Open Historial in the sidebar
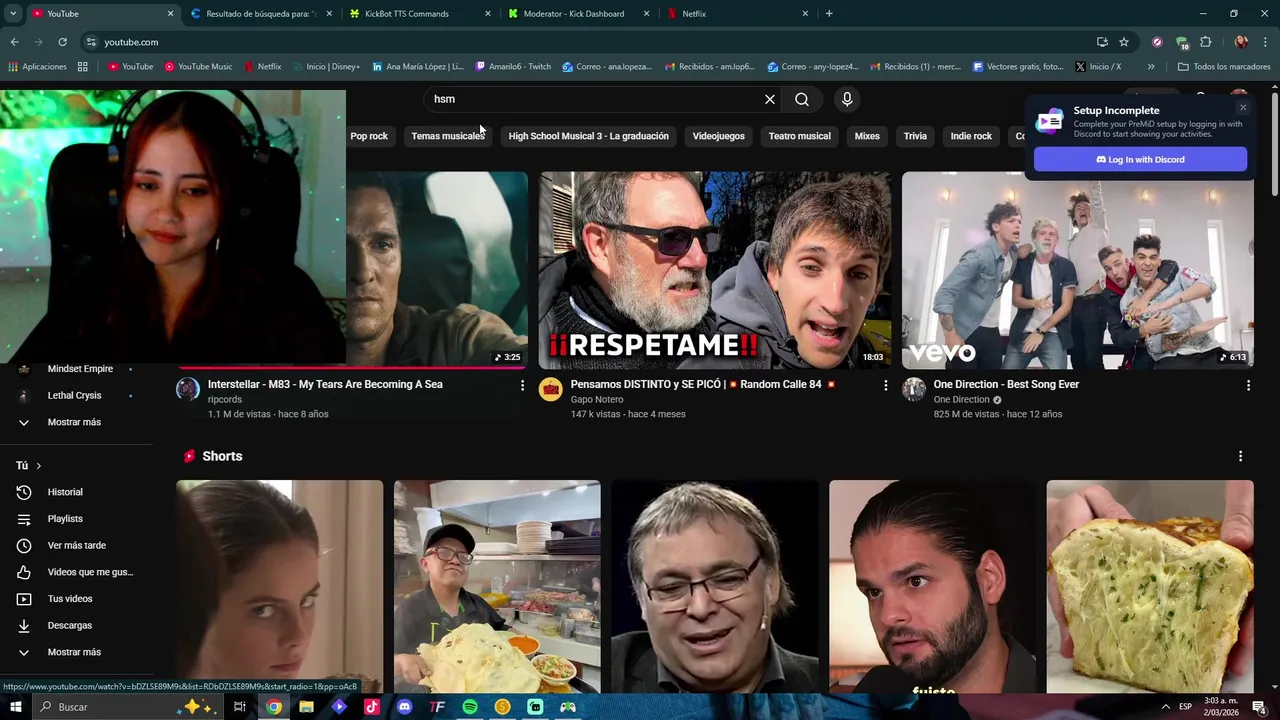This screenshot has height=720, width=1280. pos(76,492)
